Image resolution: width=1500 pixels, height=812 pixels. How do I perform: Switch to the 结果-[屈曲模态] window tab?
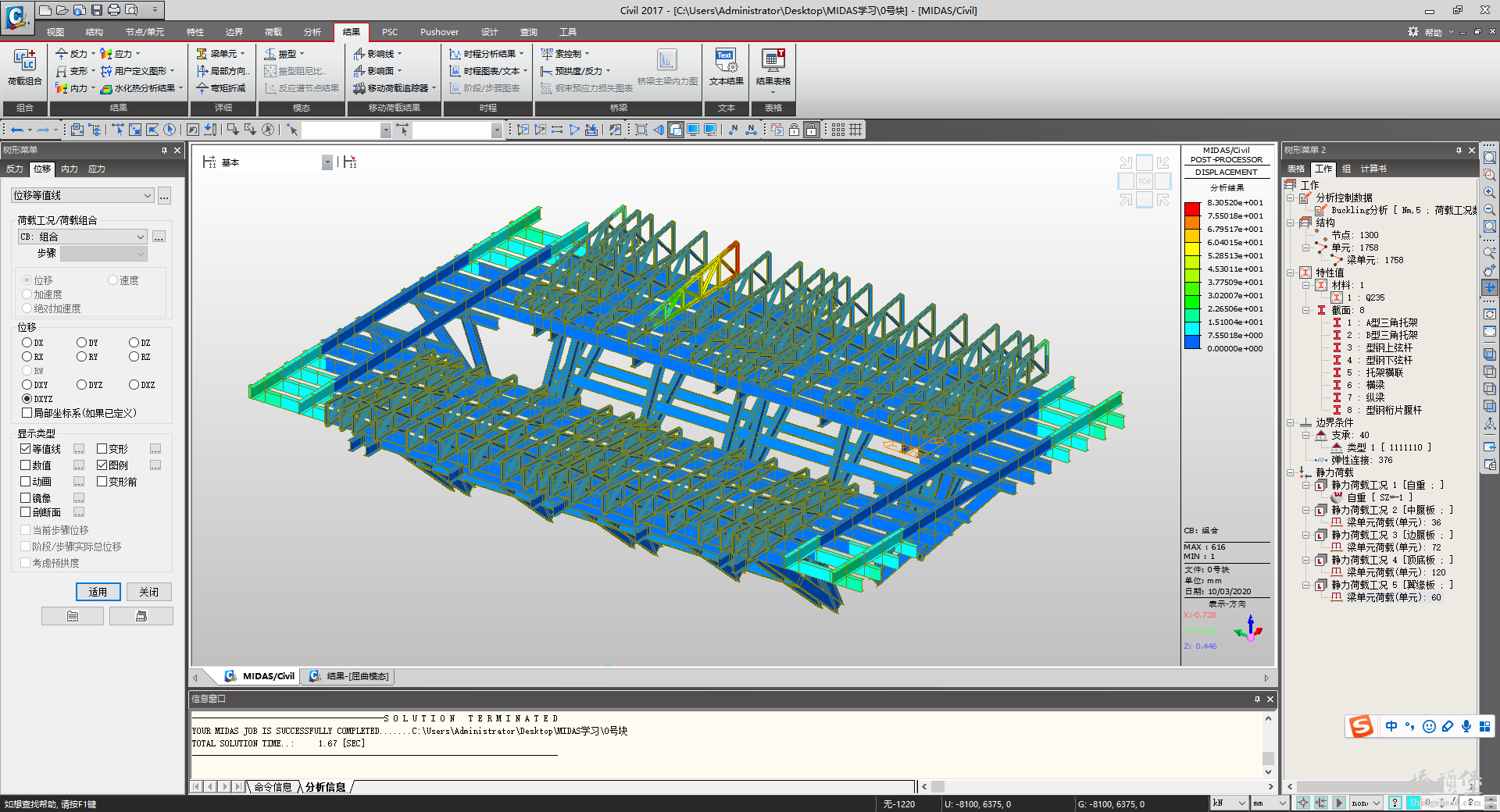349,676
